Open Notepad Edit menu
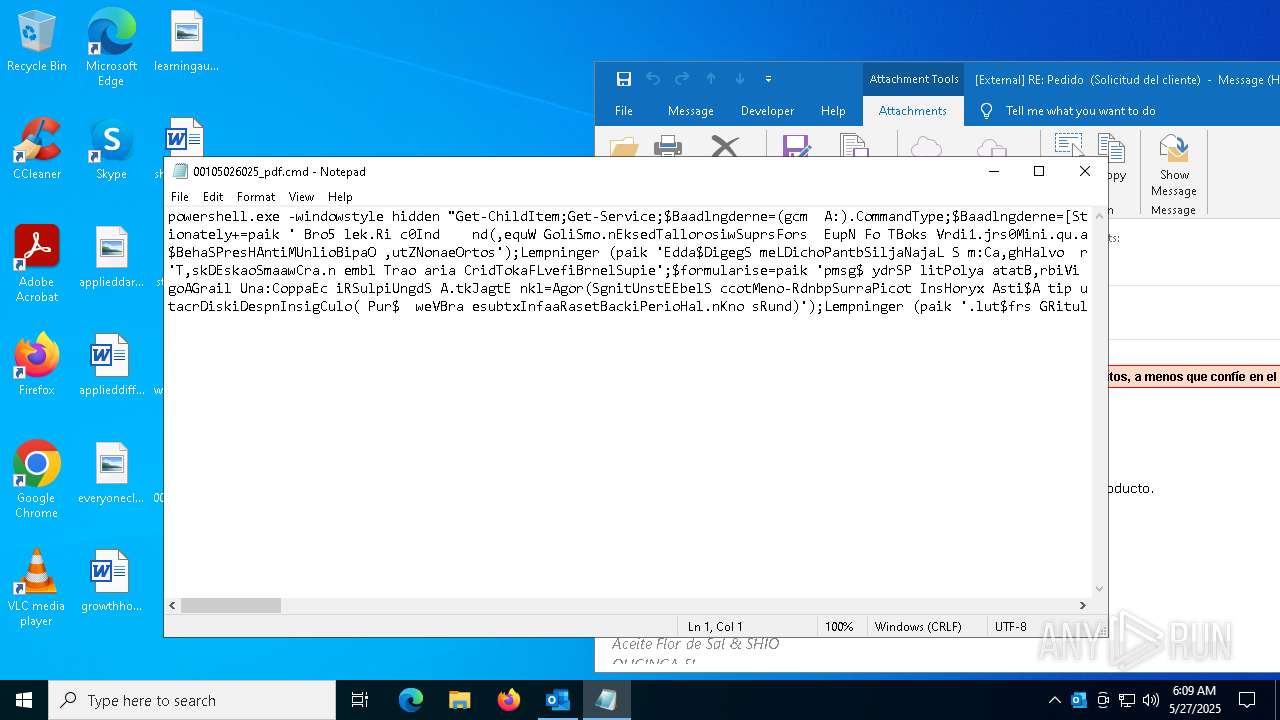 point(213,197)
